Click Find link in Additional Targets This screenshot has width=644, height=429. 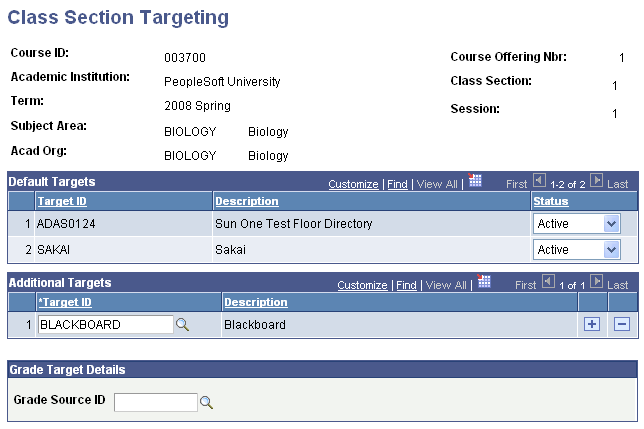pyautogui.click(x=406, y=285)
